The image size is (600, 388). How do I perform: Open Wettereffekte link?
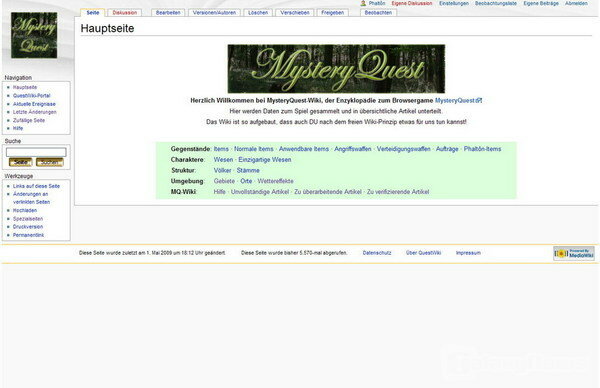click(276, 181)
